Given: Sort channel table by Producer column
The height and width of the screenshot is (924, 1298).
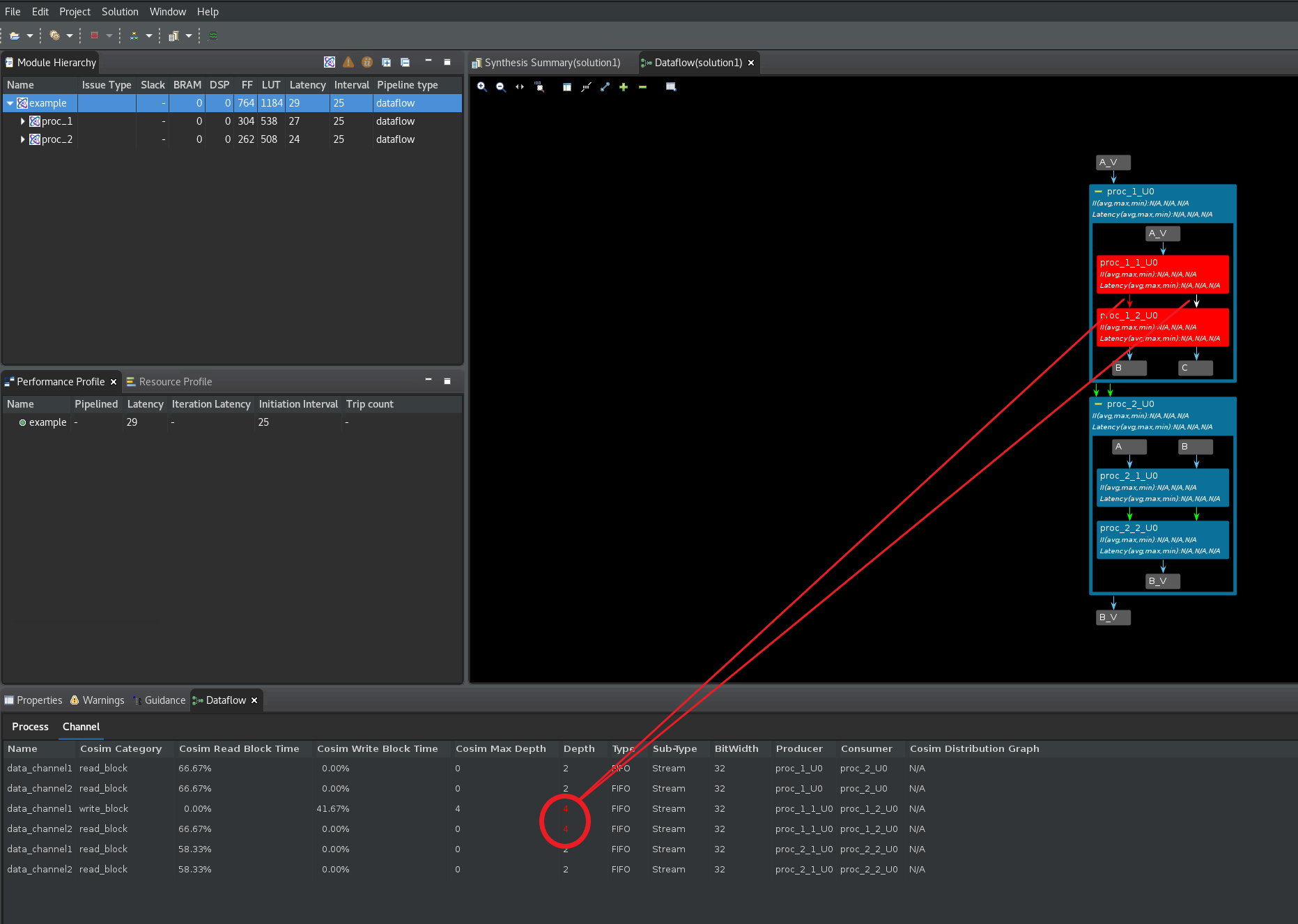Looking at the screenshot, I should point(799,749).
